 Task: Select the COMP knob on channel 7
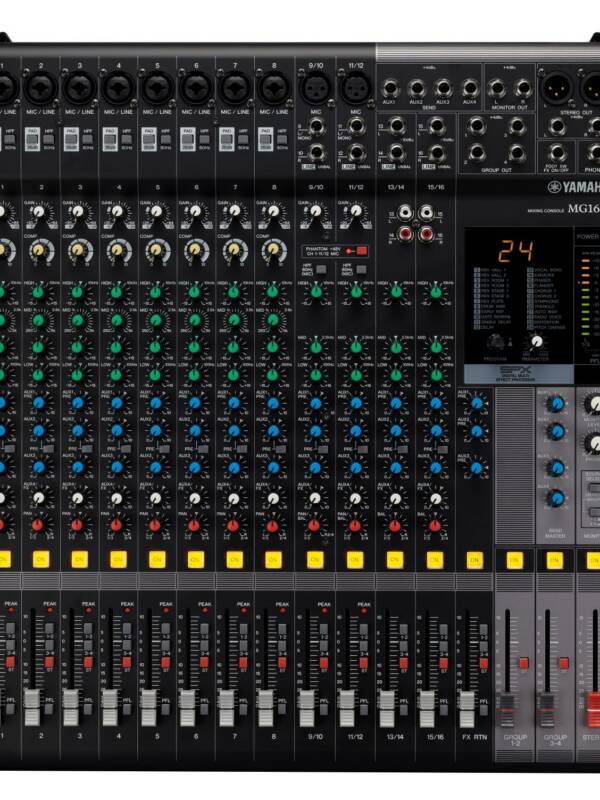(234, 249)
